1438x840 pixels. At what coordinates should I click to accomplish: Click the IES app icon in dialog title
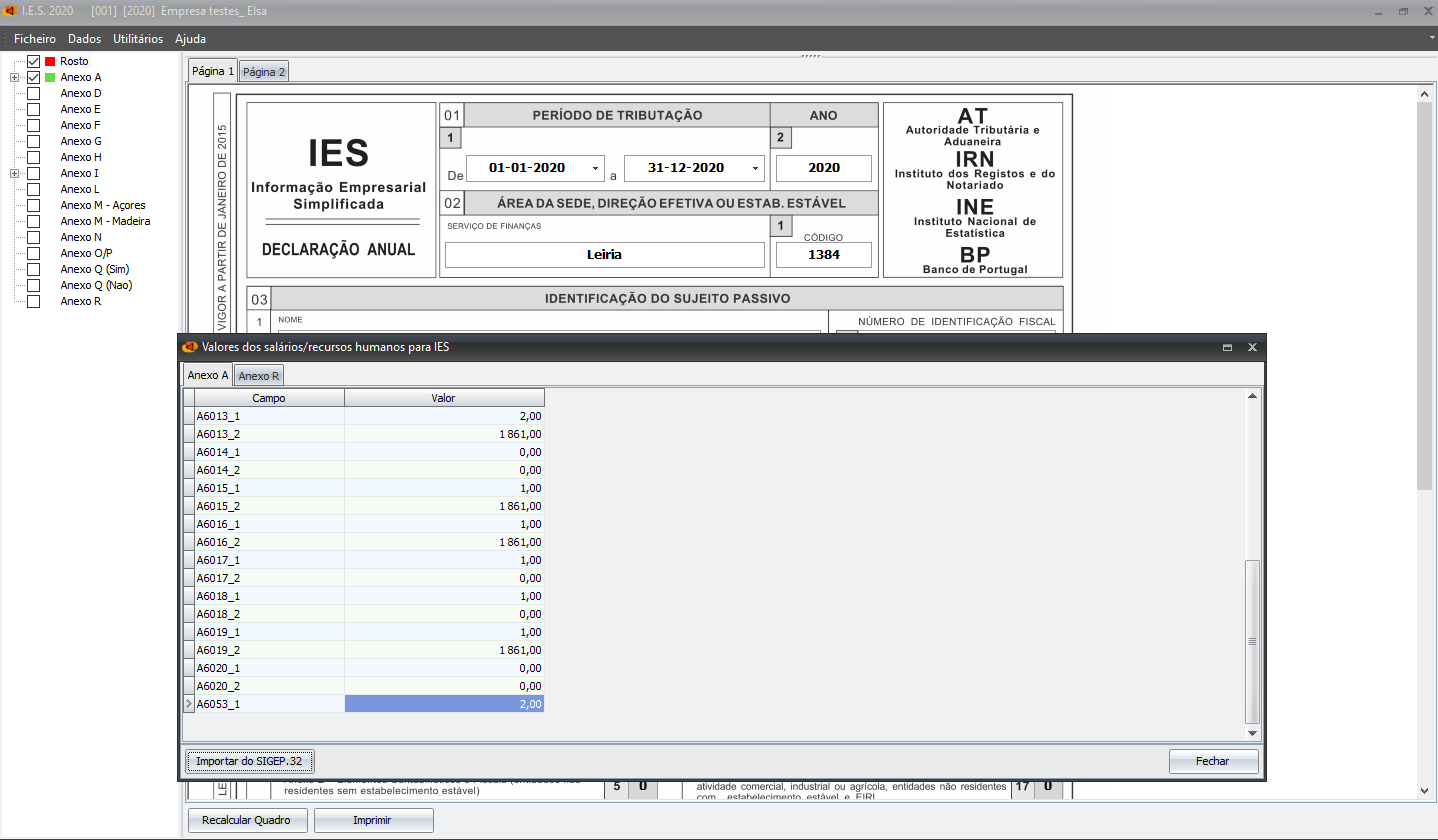point(189,347)
